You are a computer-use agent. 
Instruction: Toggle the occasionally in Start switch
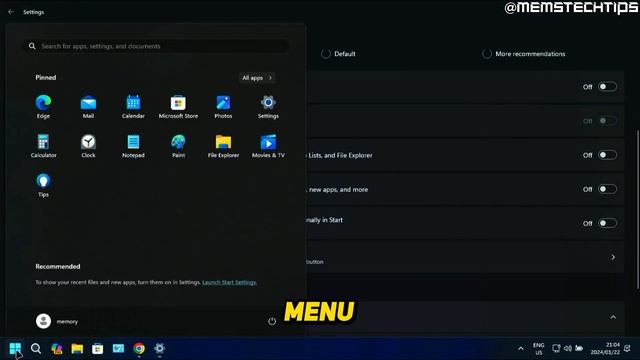[x=607, y=223]
